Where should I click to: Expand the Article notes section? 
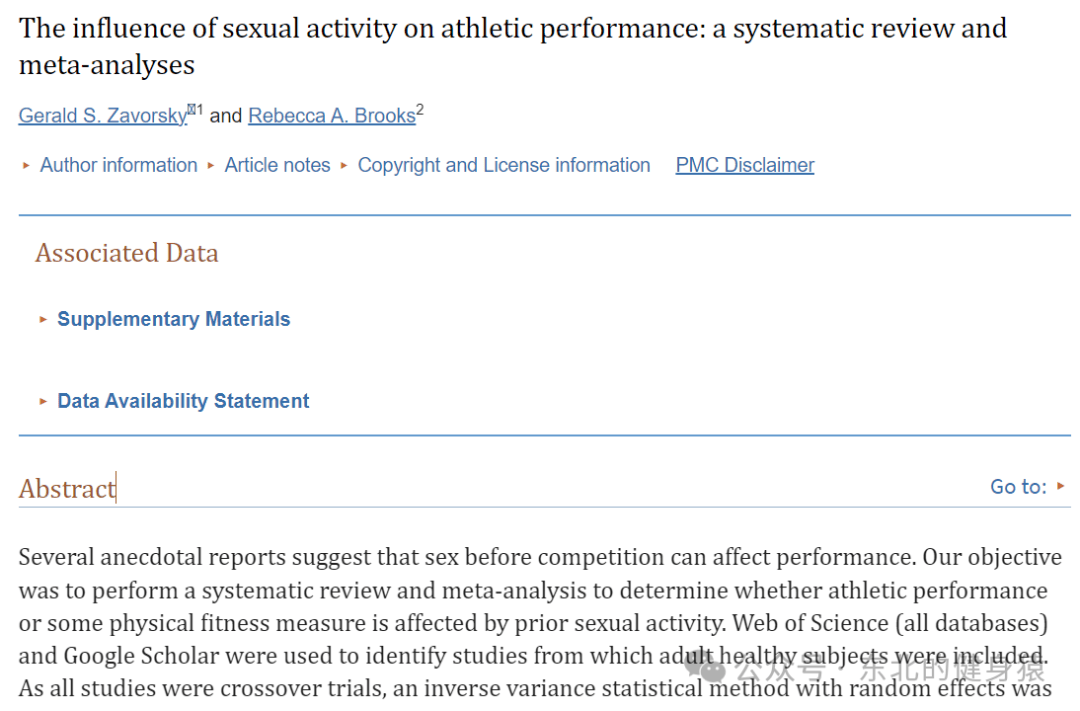point(278,165)
